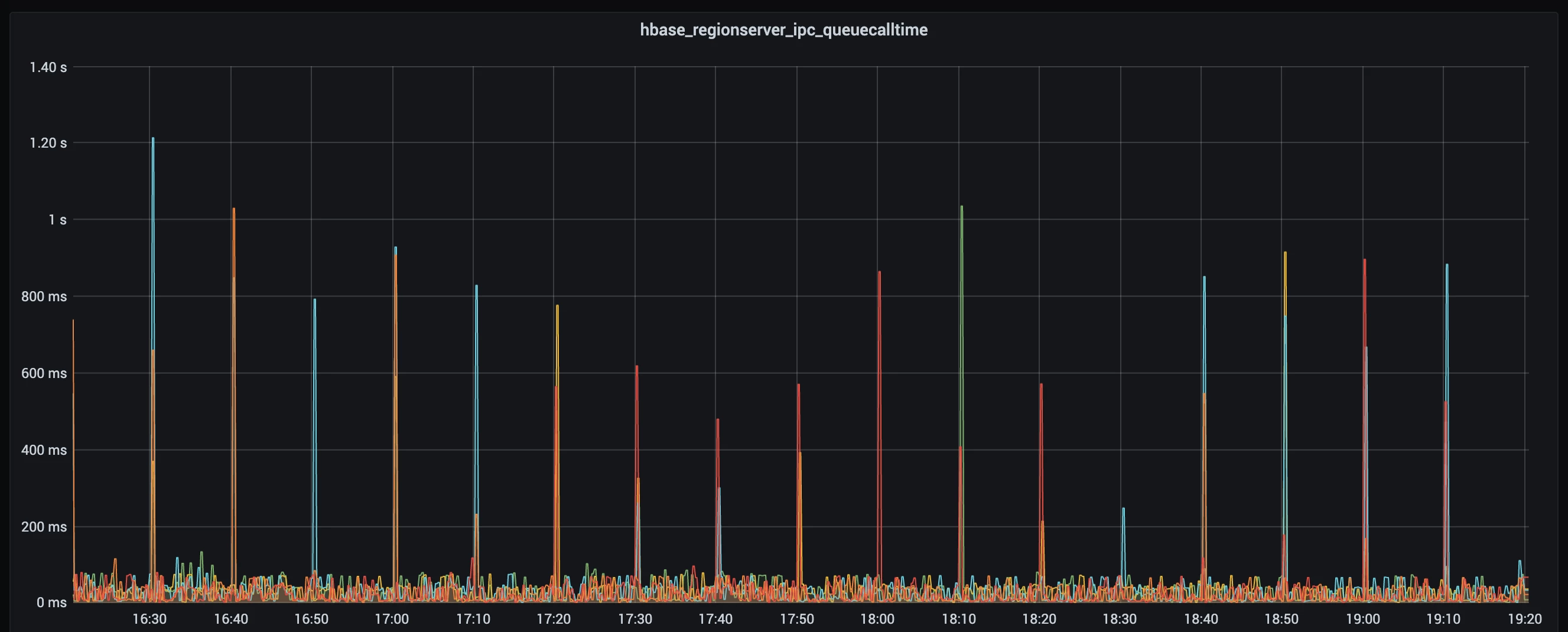Click the green spike peak near 18:10
This screenshot has width=1568, height=632.
(961, 207)
